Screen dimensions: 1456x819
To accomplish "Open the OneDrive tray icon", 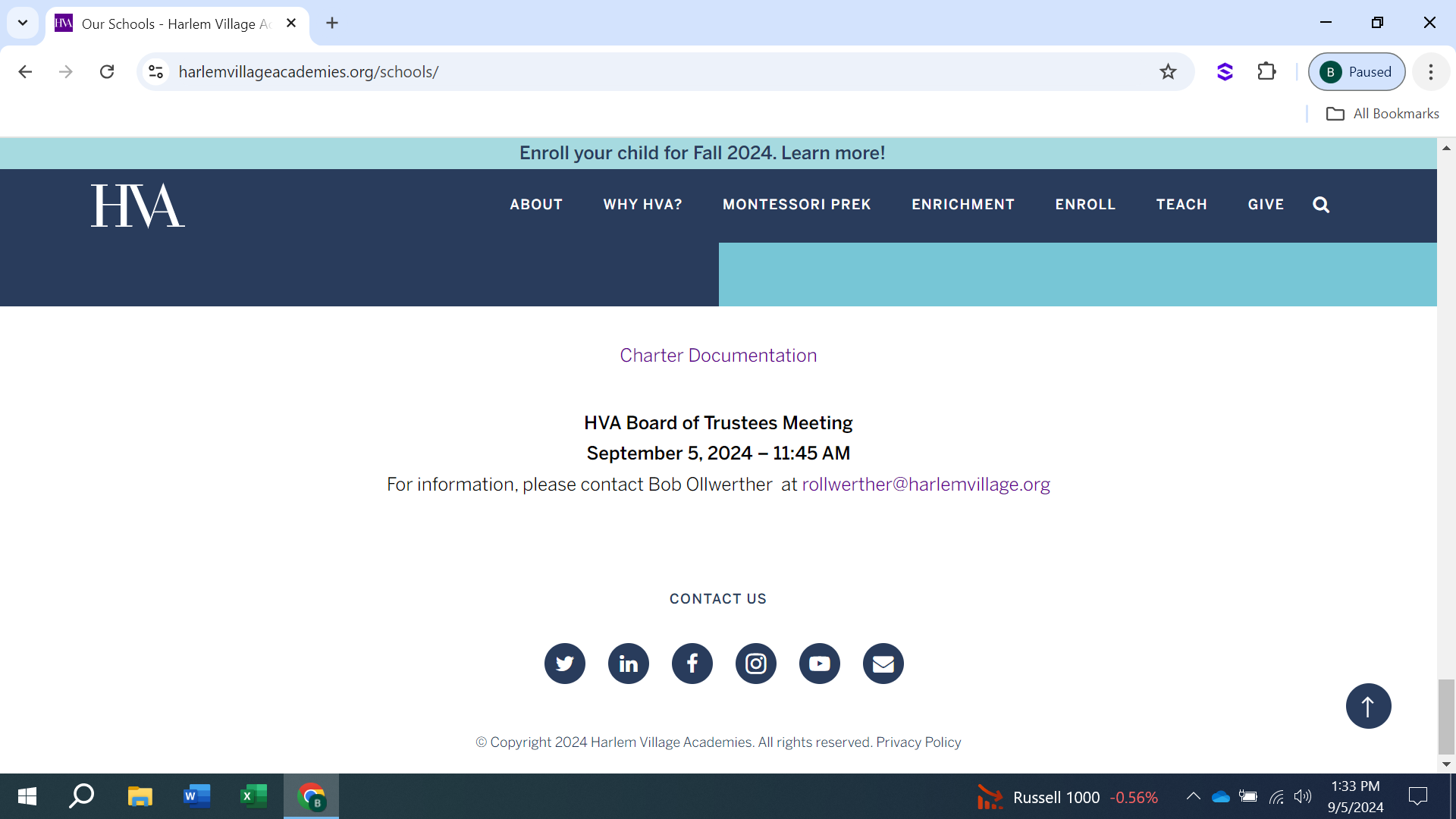I will tap(1220, 796).
